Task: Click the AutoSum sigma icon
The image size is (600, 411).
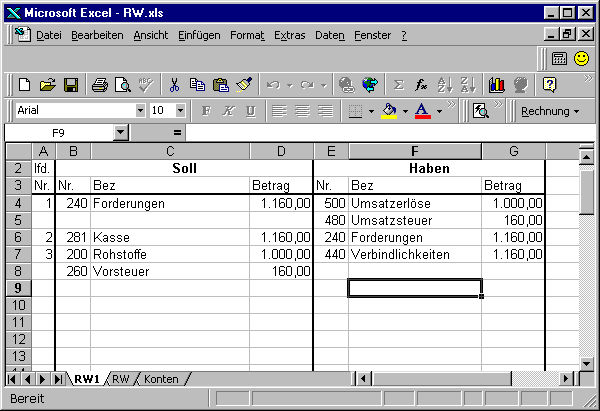Action: coord(399,85)
